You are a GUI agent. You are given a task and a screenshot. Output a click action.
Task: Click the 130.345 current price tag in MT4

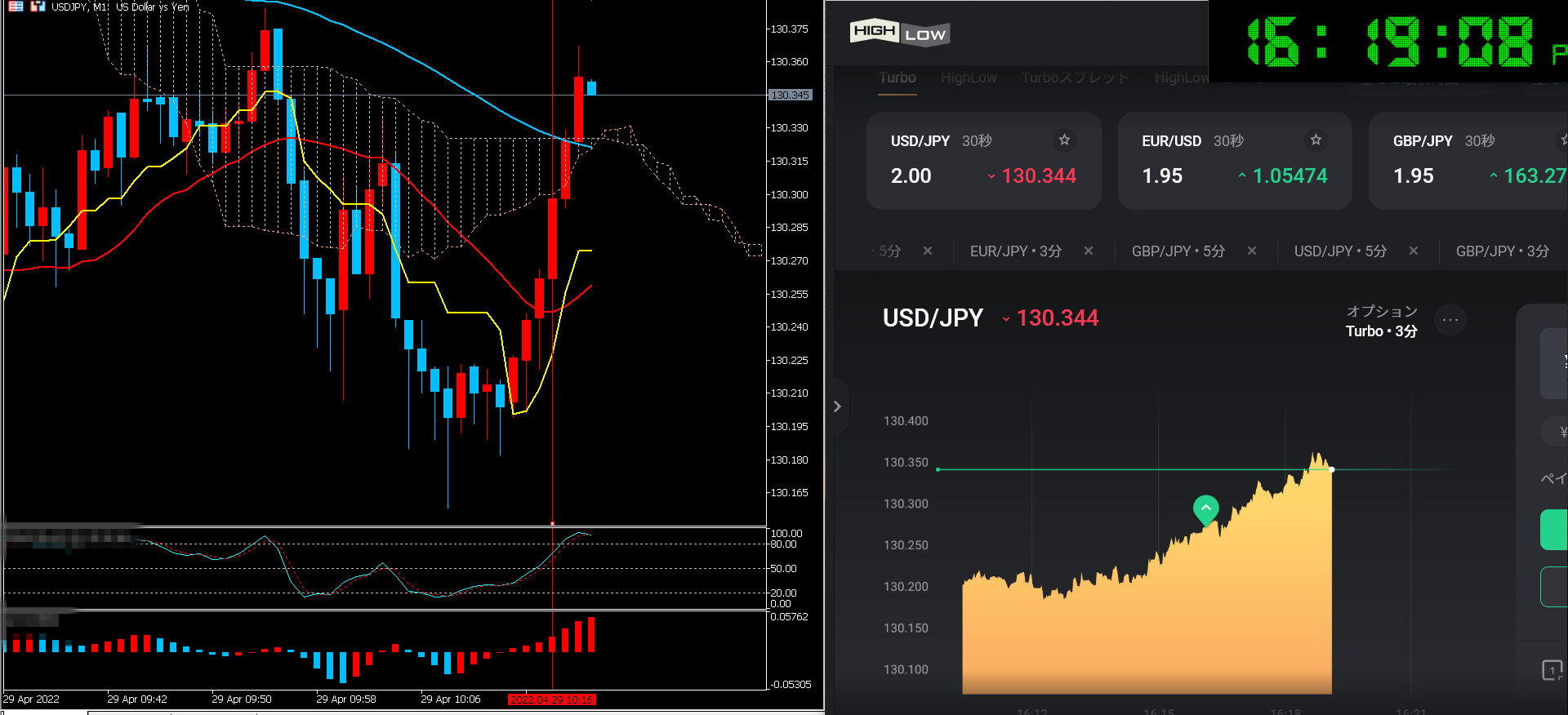(790, 95)
